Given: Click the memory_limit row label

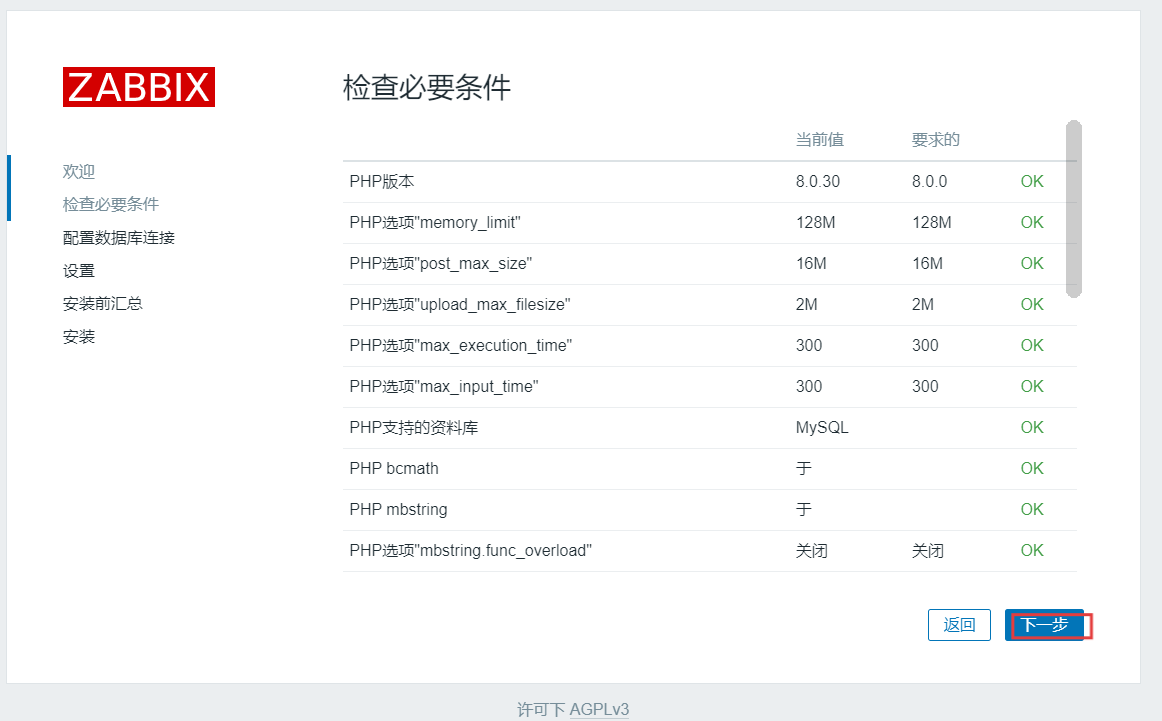Looking at the screenshot, I should [435, 222].
